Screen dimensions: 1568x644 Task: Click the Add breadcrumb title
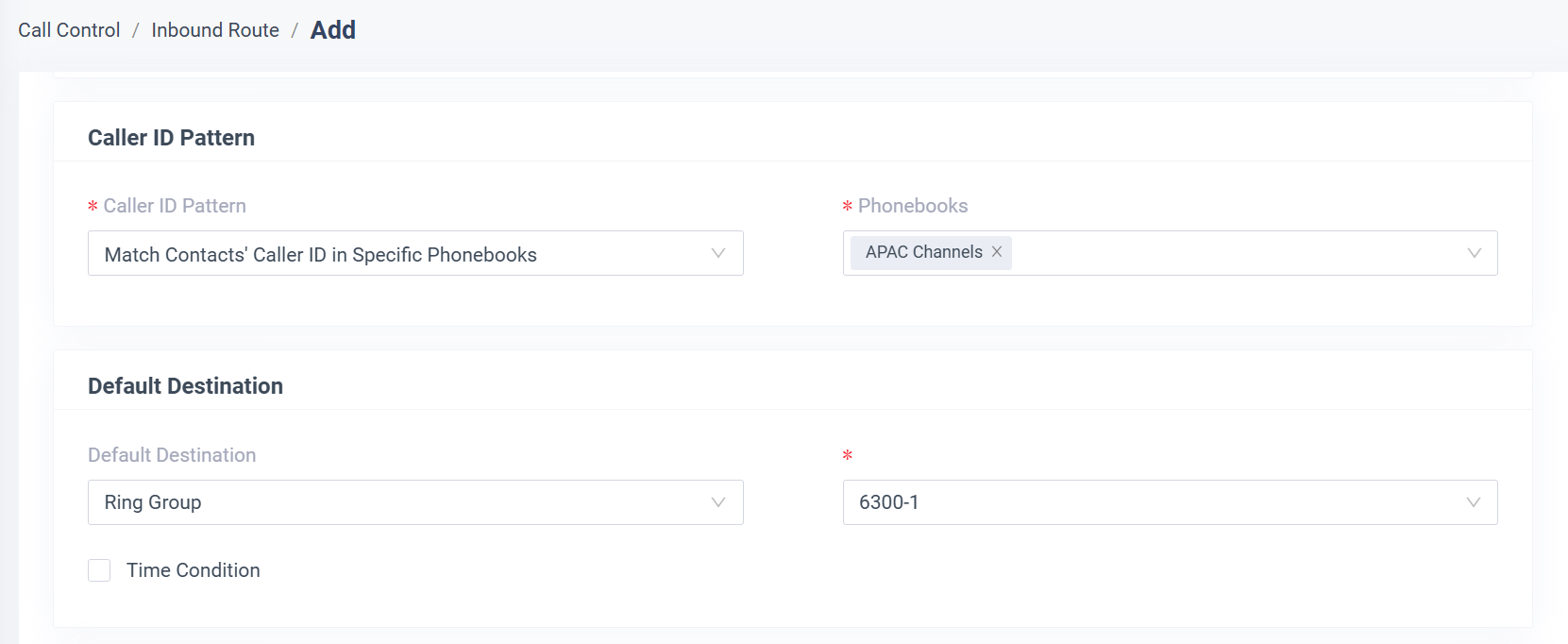[333, 30]
